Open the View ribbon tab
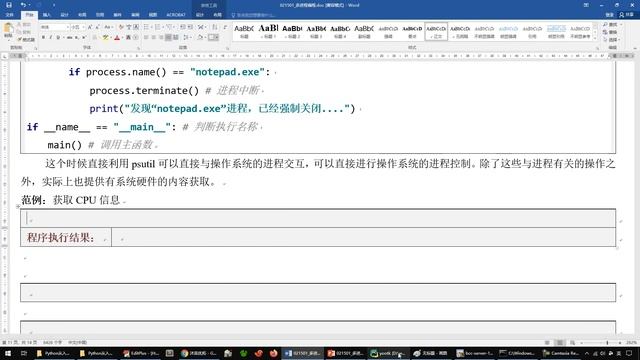 pyautogui.click(x=153, y=15)
